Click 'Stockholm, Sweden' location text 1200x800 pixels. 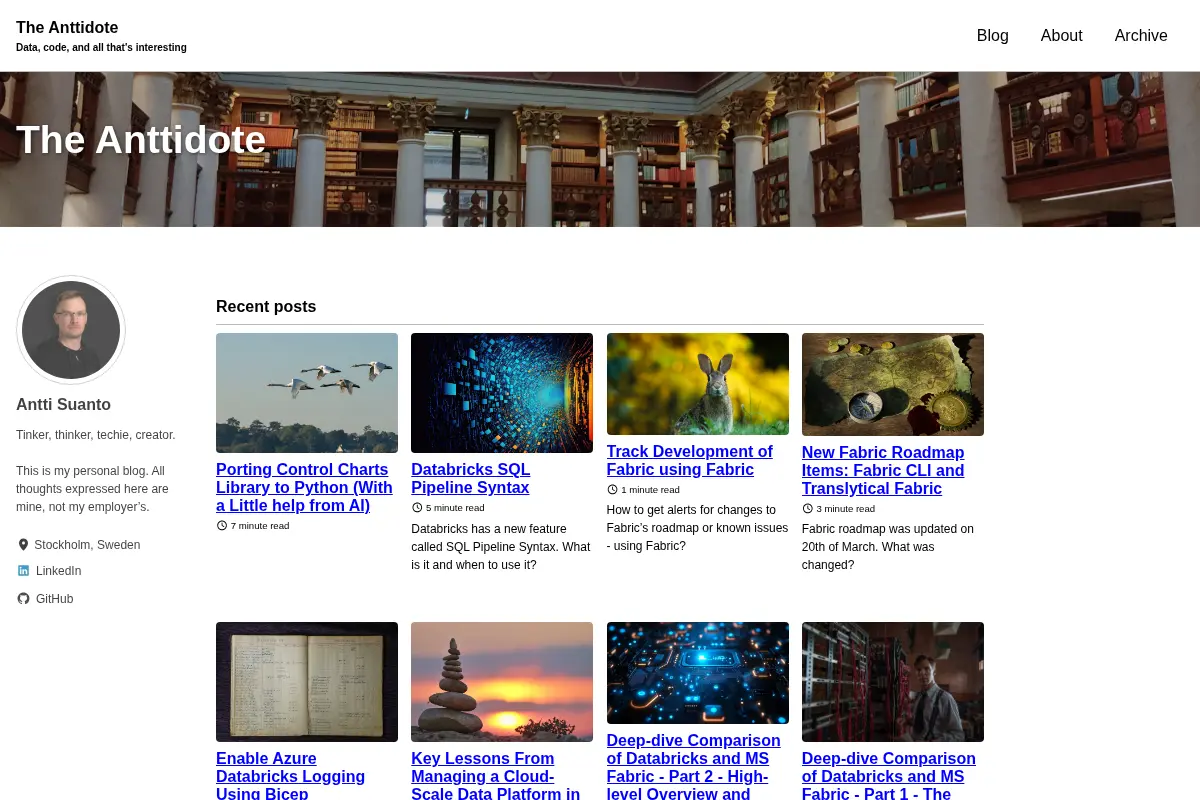[87, 545]
